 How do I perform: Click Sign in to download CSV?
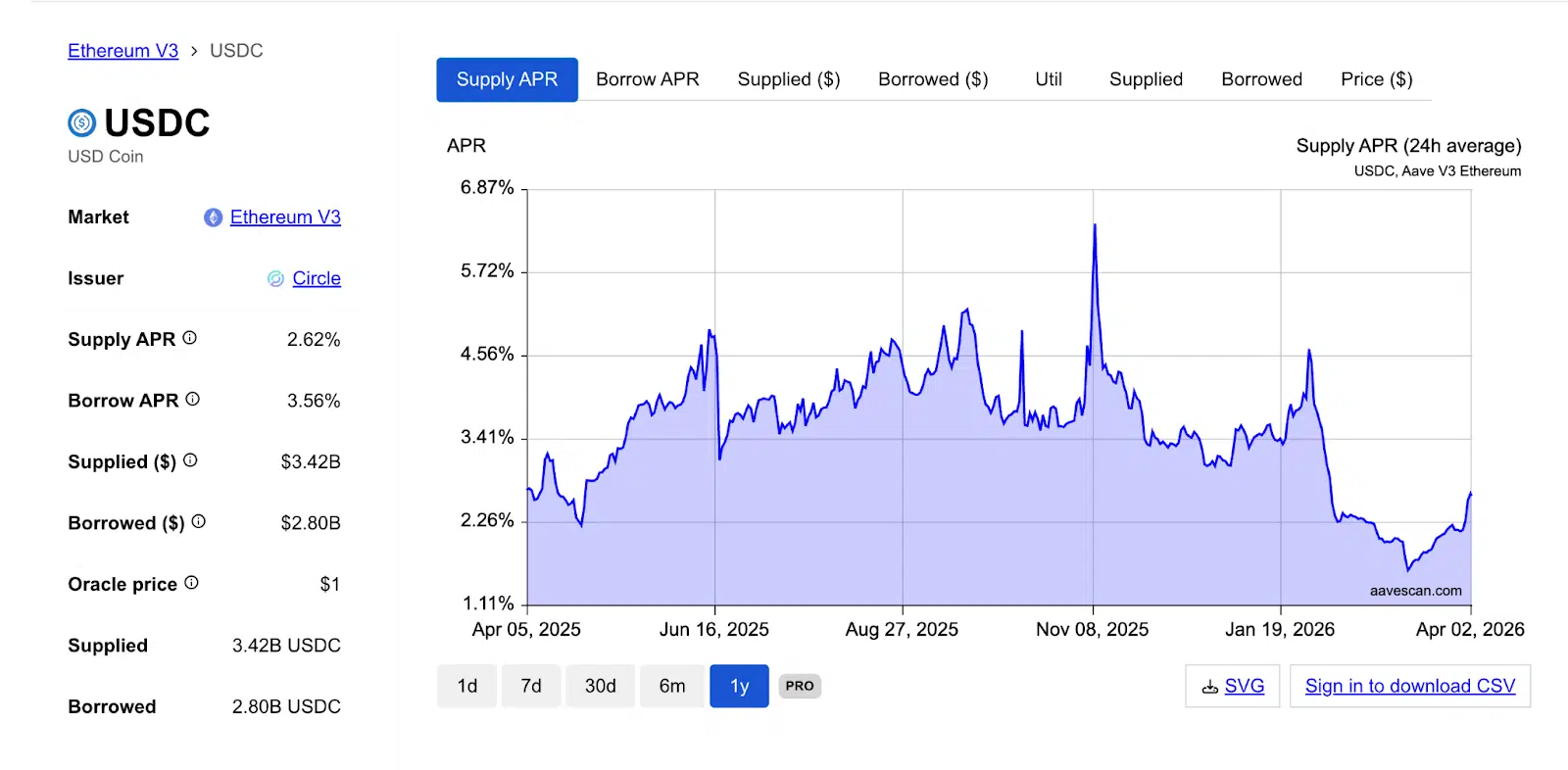1410,686
